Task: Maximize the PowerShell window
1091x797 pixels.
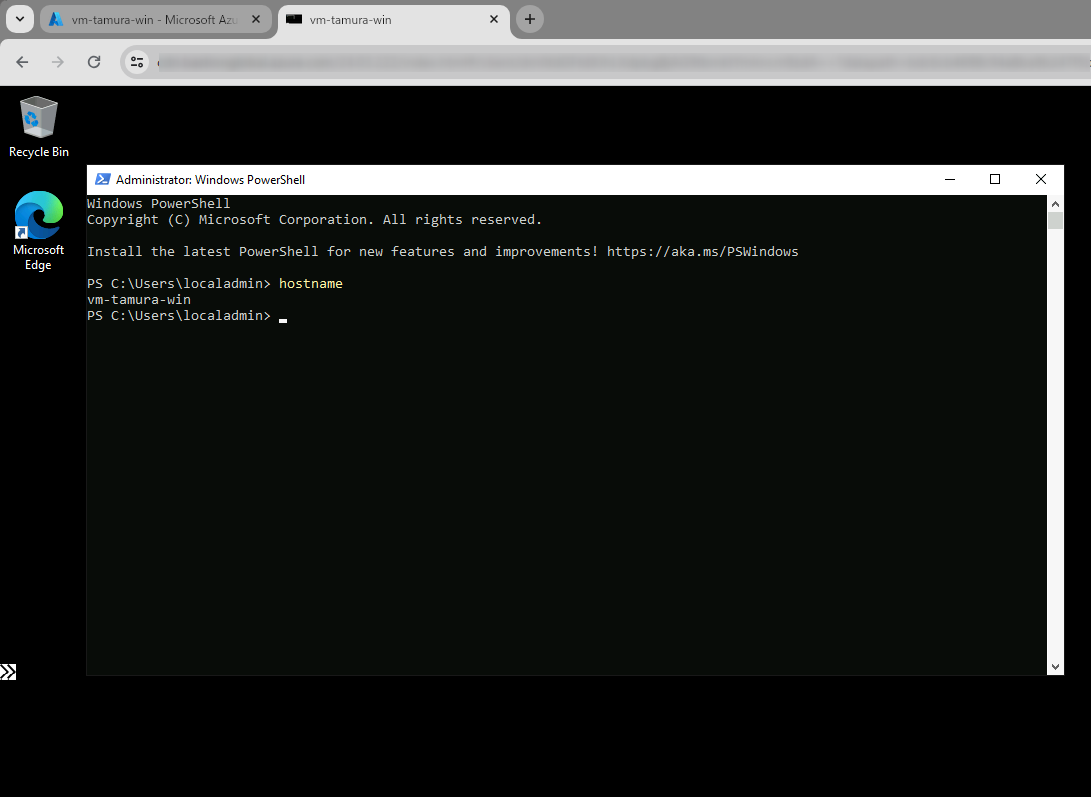Action: coord(995,179)
